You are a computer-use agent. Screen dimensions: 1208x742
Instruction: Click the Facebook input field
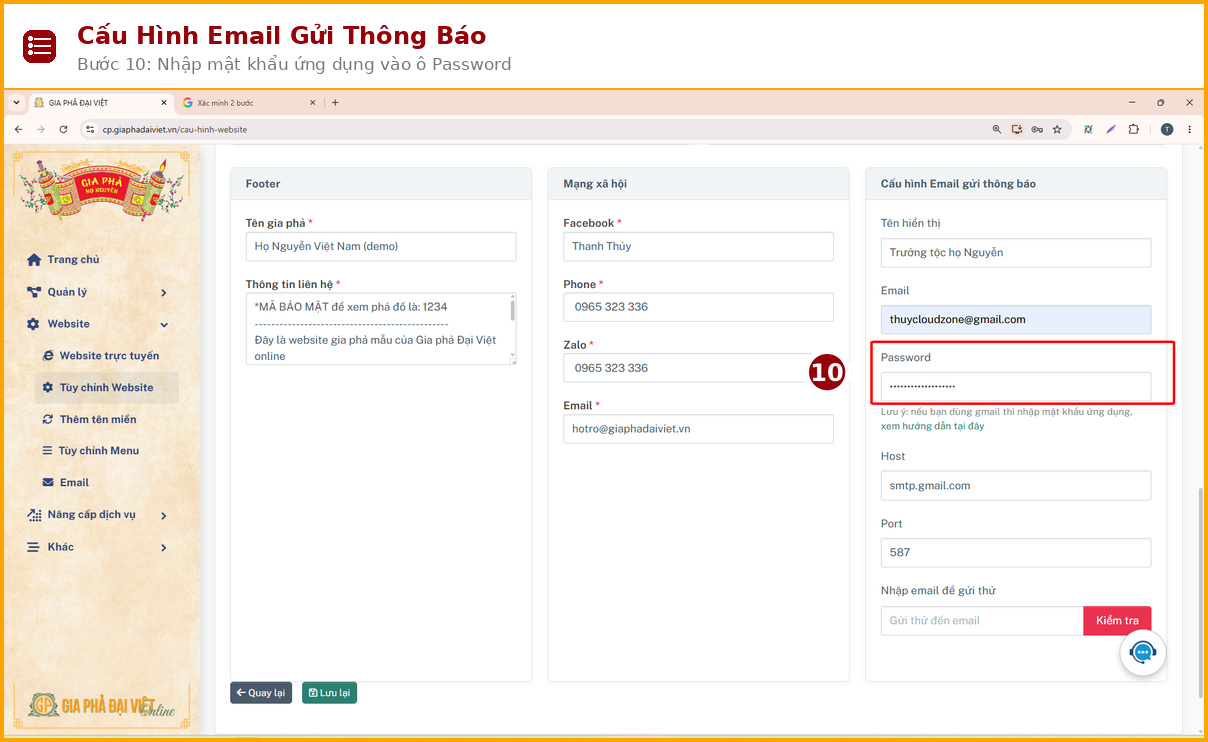[698, 246]
